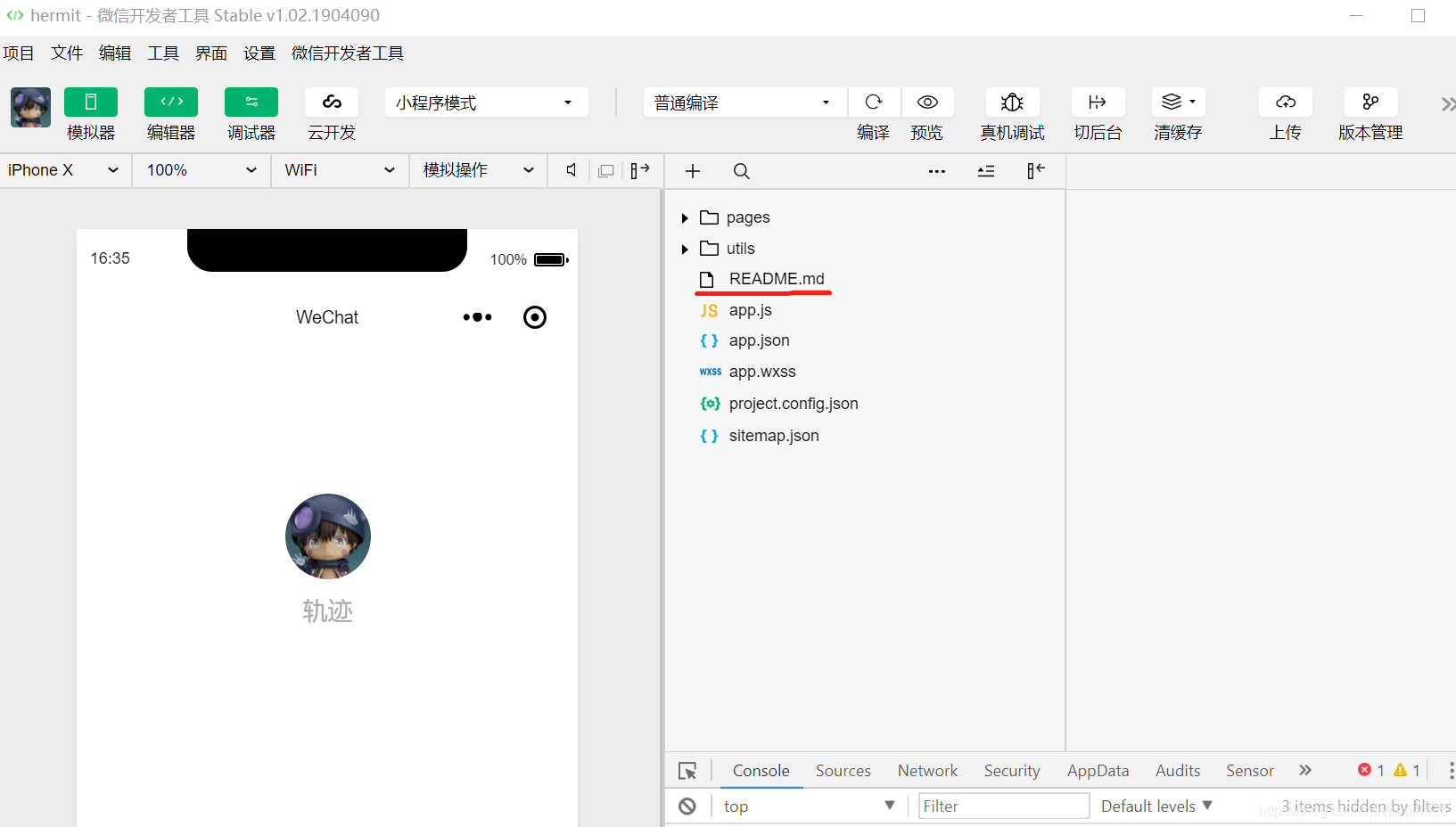The height and width of the screenshot is (827, 1456).
Task: Click the Upload cloud icon
Action: (1285, 102)
